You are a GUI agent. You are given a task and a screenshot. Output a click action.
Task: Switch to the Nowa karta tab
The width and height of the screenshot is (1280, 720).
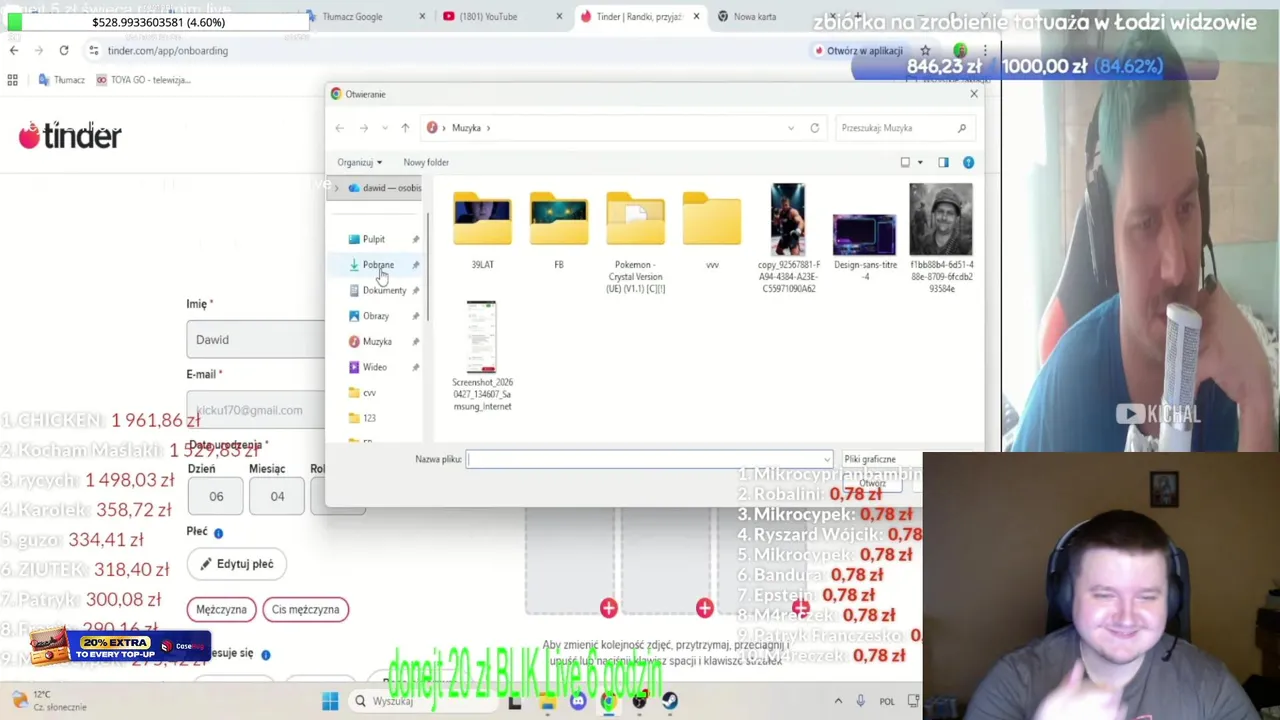[x=754, y=16]
